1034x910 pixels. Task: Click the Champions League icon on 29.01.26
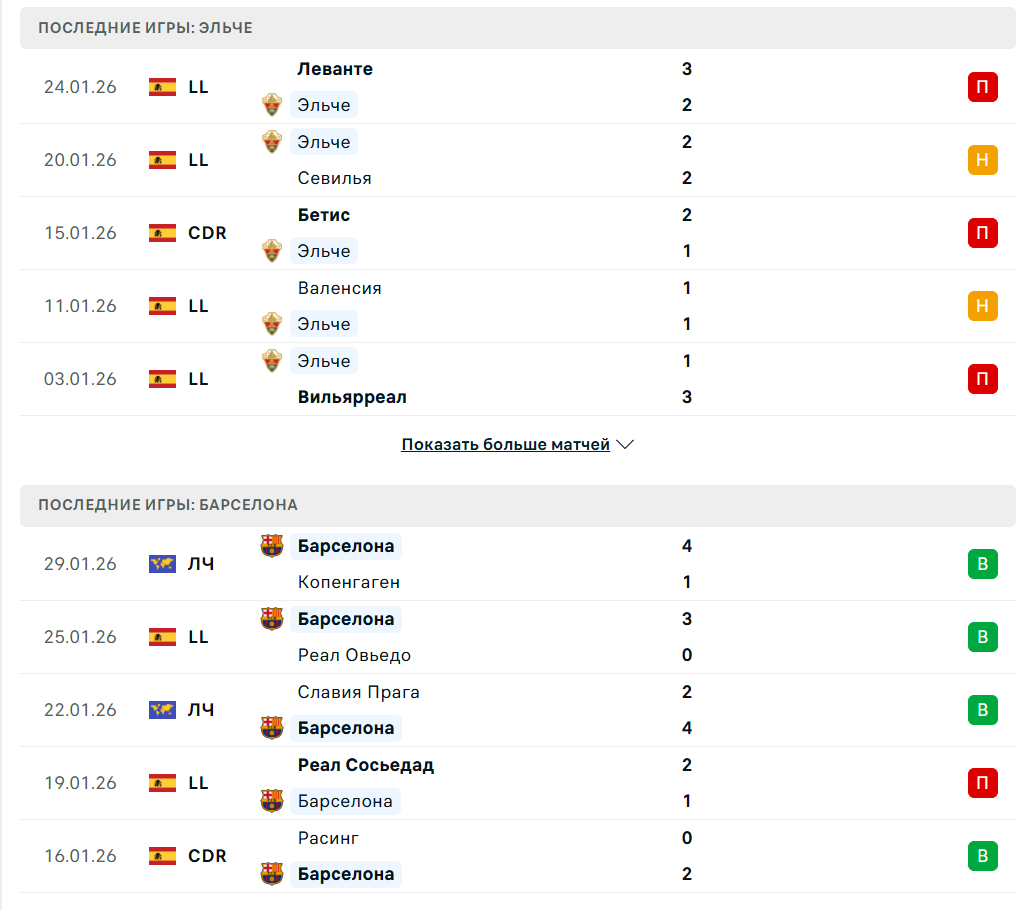[162, 564]
